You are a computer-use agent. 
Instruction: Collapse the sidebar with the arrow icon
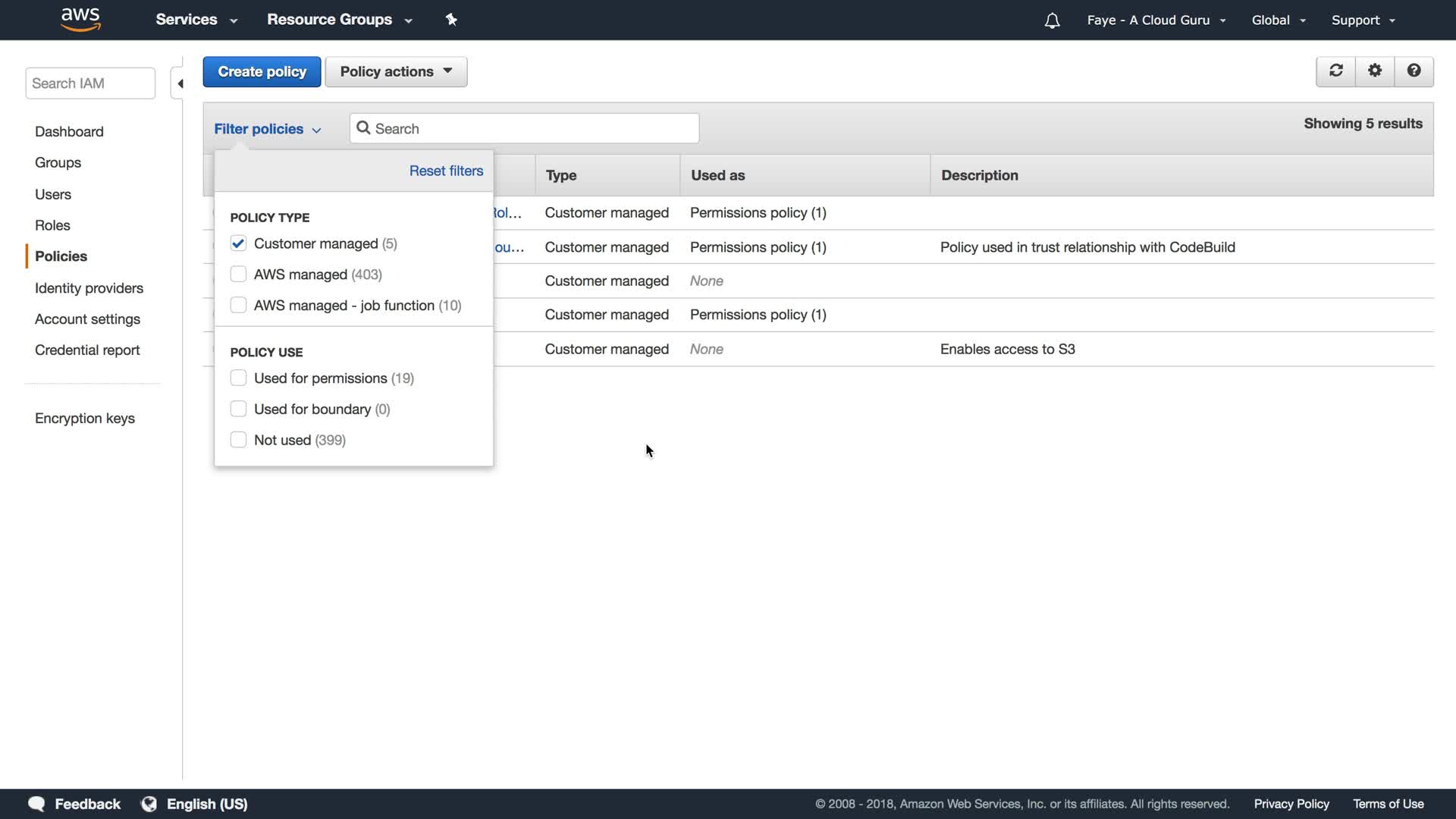pyautogui.click(x=180, y=83)
